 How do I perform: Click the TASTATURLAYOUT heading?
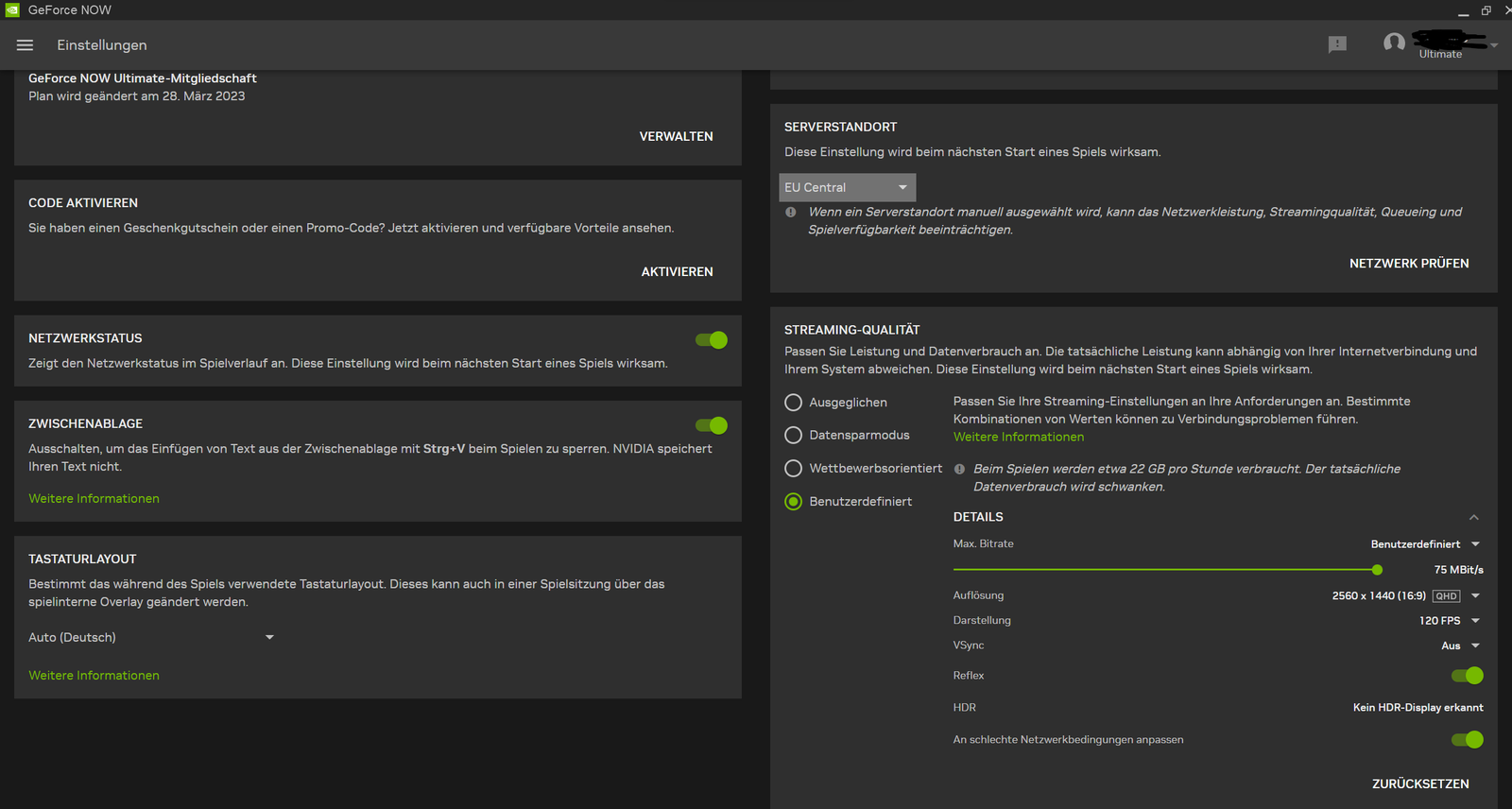point(82,559)
